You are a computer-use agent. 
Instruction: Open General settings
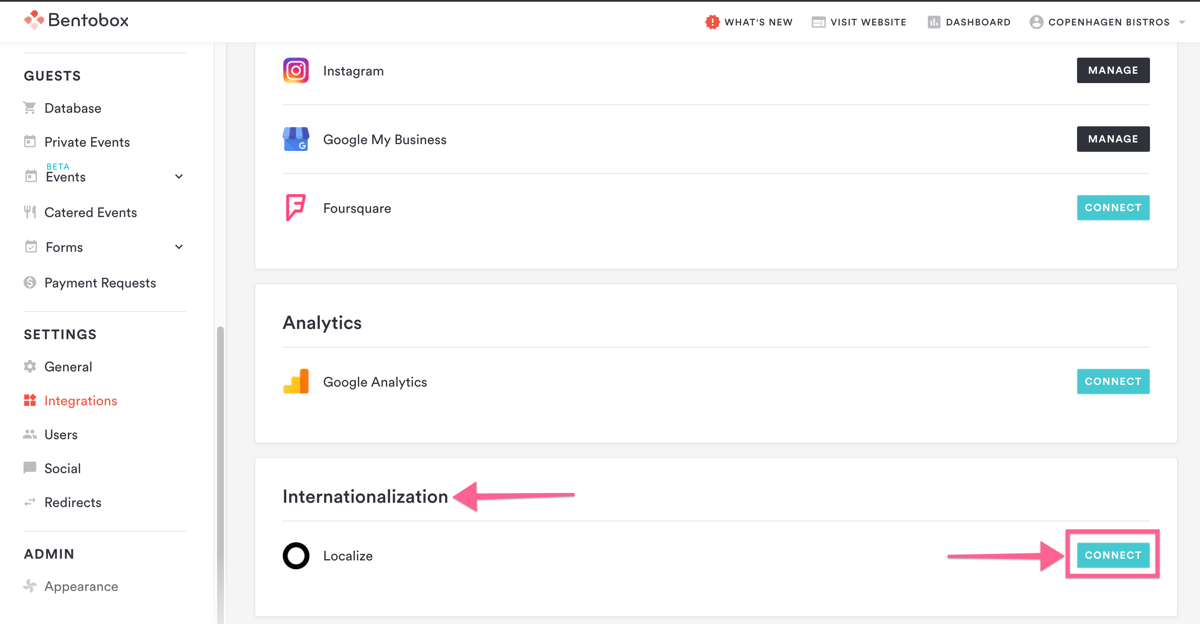(x=68, y=367)
